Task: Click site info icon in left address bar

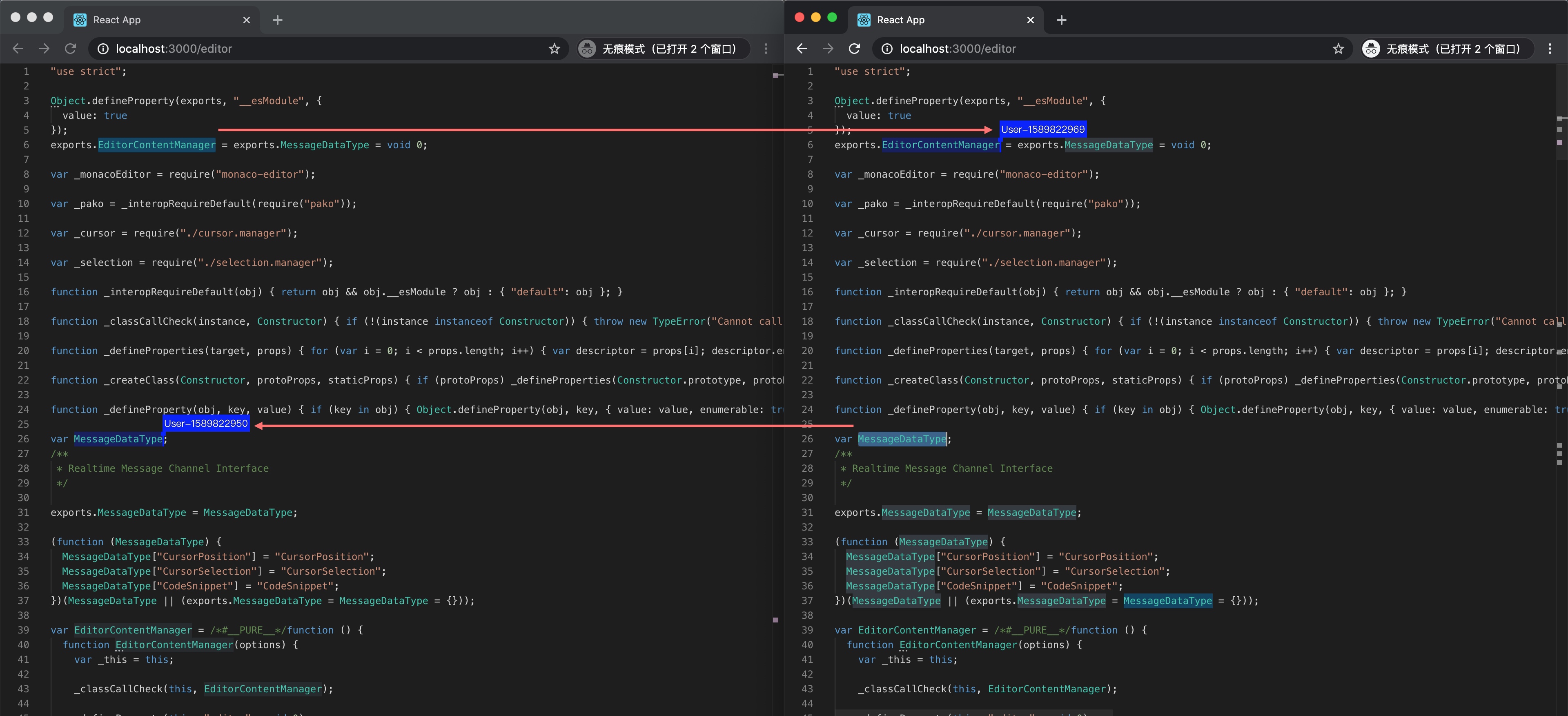Action: point(103,49)
